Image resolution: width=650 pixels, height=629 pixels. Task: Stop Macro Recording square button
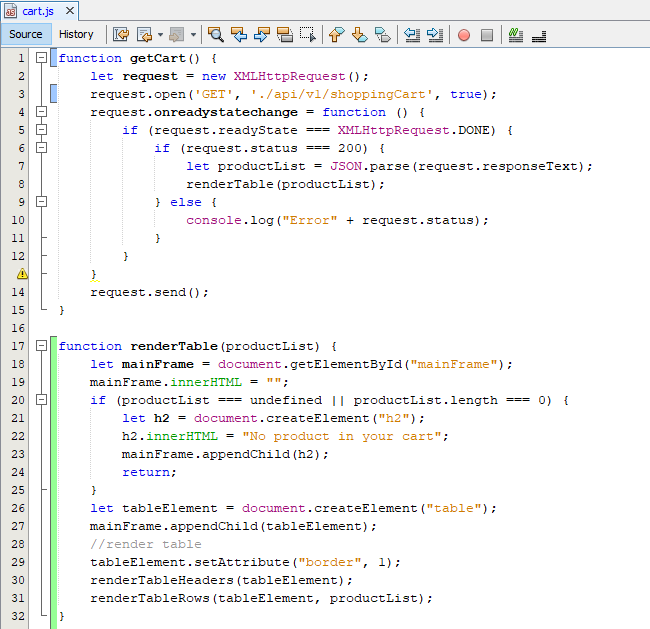point(487,35)
